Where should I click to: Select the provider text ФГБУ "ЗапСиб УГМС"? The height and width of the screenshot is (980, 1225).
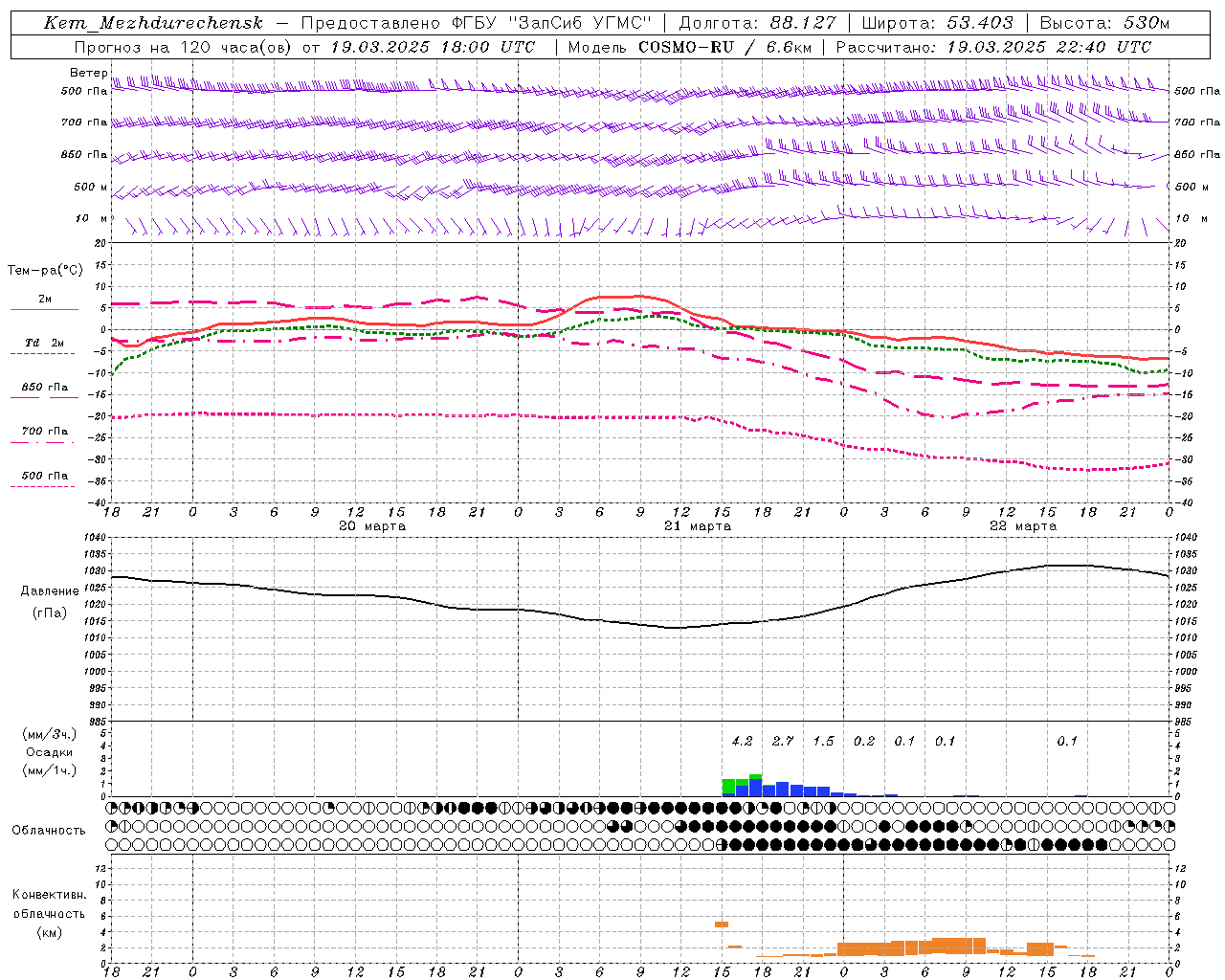(x=550, y=23)
